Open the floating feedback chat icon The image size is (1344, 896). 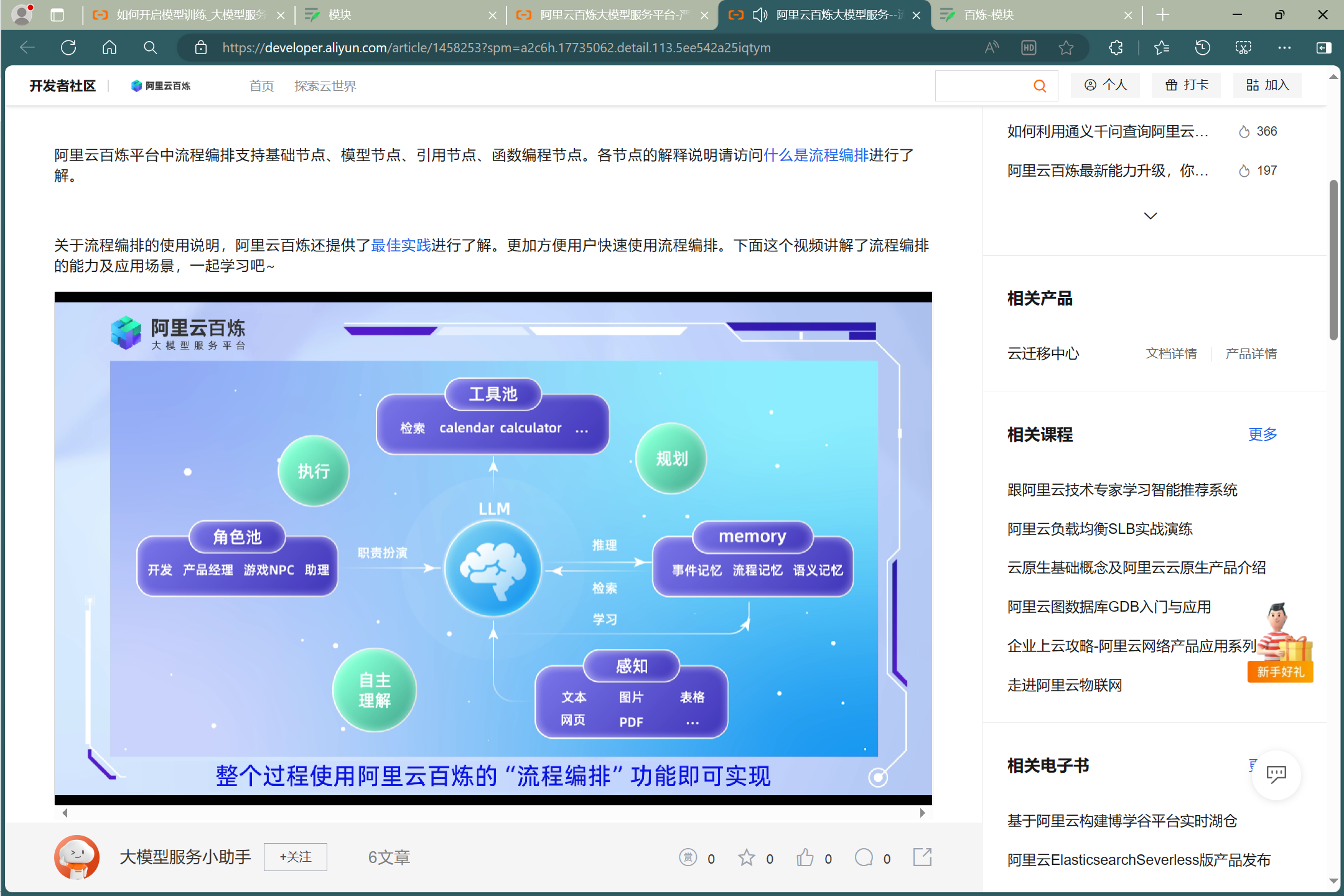click(1276, 775)
